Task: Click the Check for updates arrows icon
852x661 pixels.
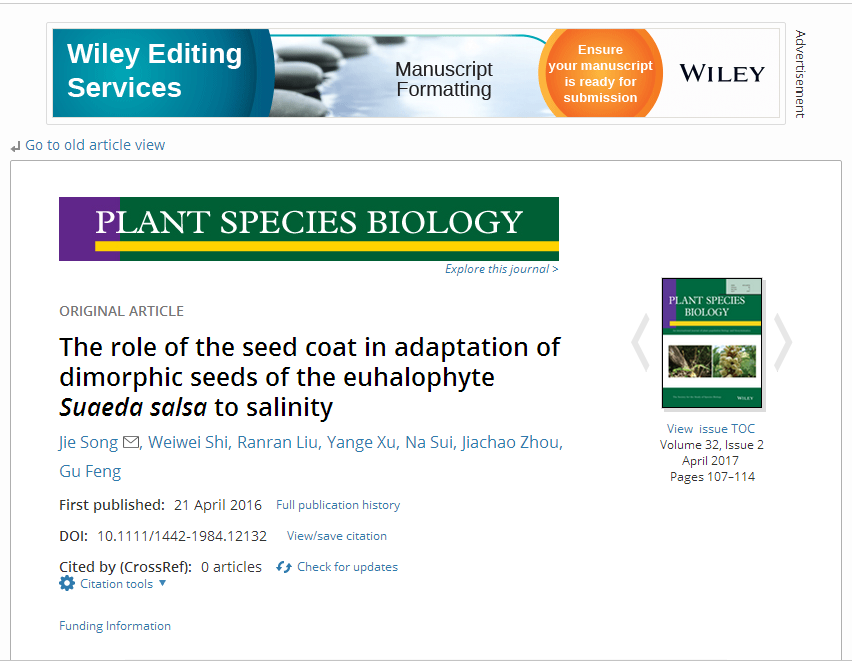Action: pyautogui.click(x=284, y=567)
